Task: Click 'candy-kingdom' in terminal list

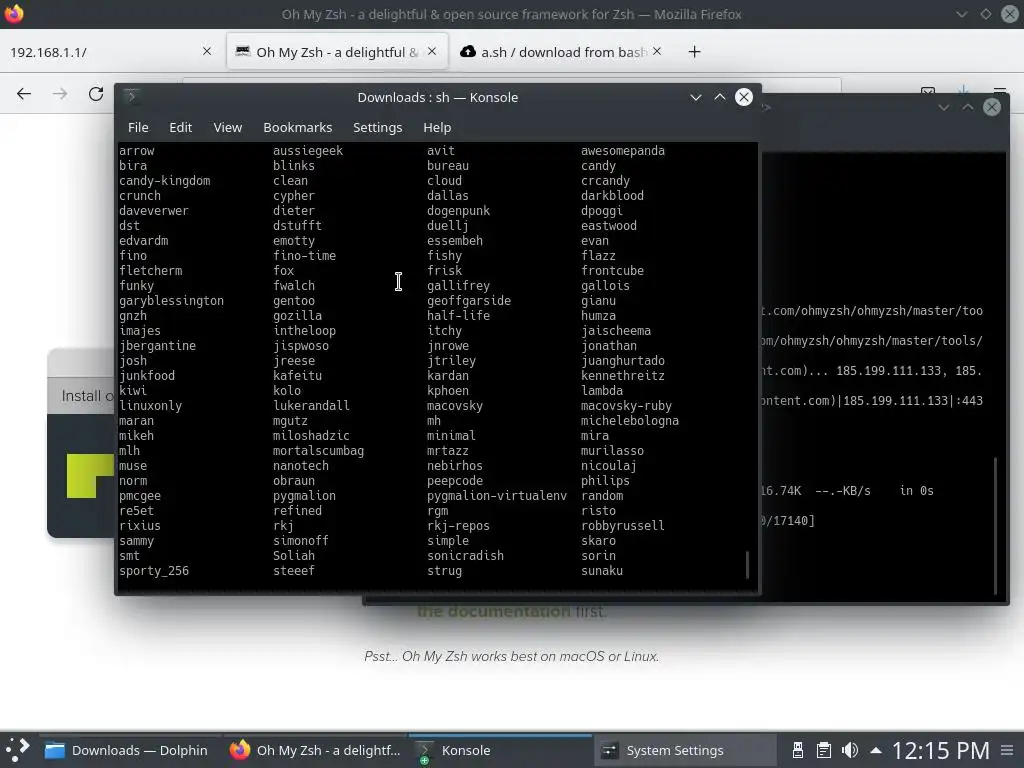Action: pos(165,181)
